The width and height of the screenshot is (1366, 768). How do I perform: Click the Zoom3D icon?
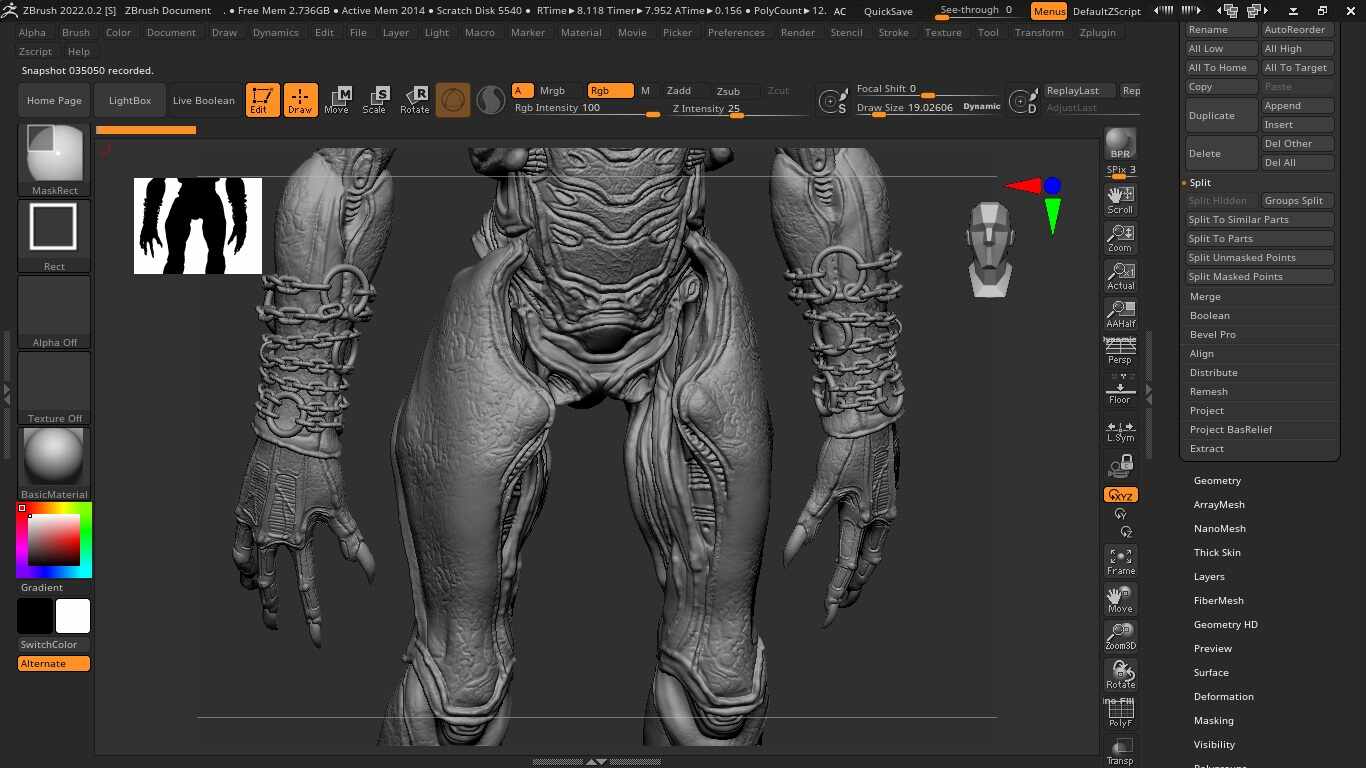[1120, 637]
